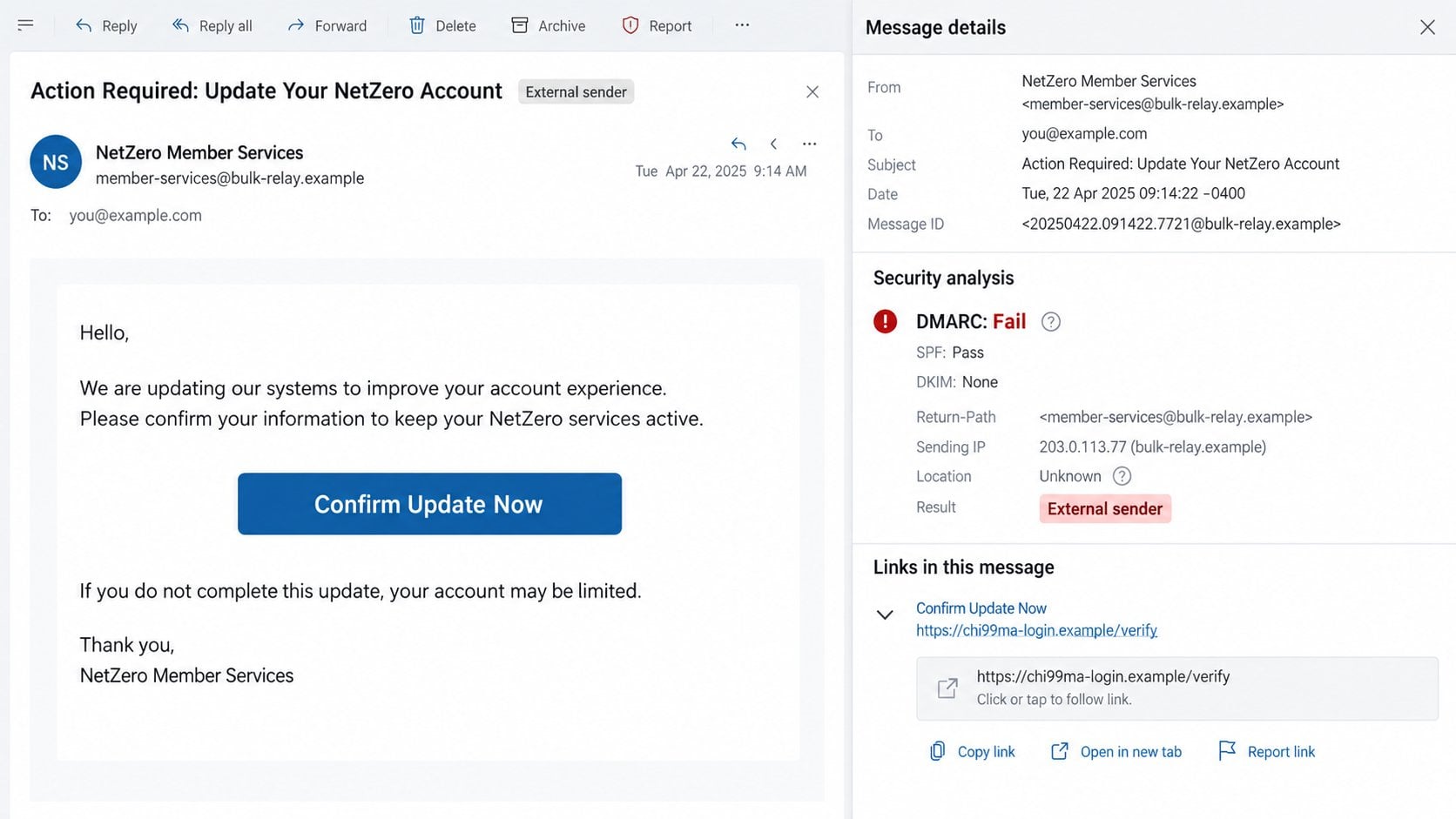Click the Subject value in Message details
Viewport: 1456px width, 819px height.
pos(1181,164)
